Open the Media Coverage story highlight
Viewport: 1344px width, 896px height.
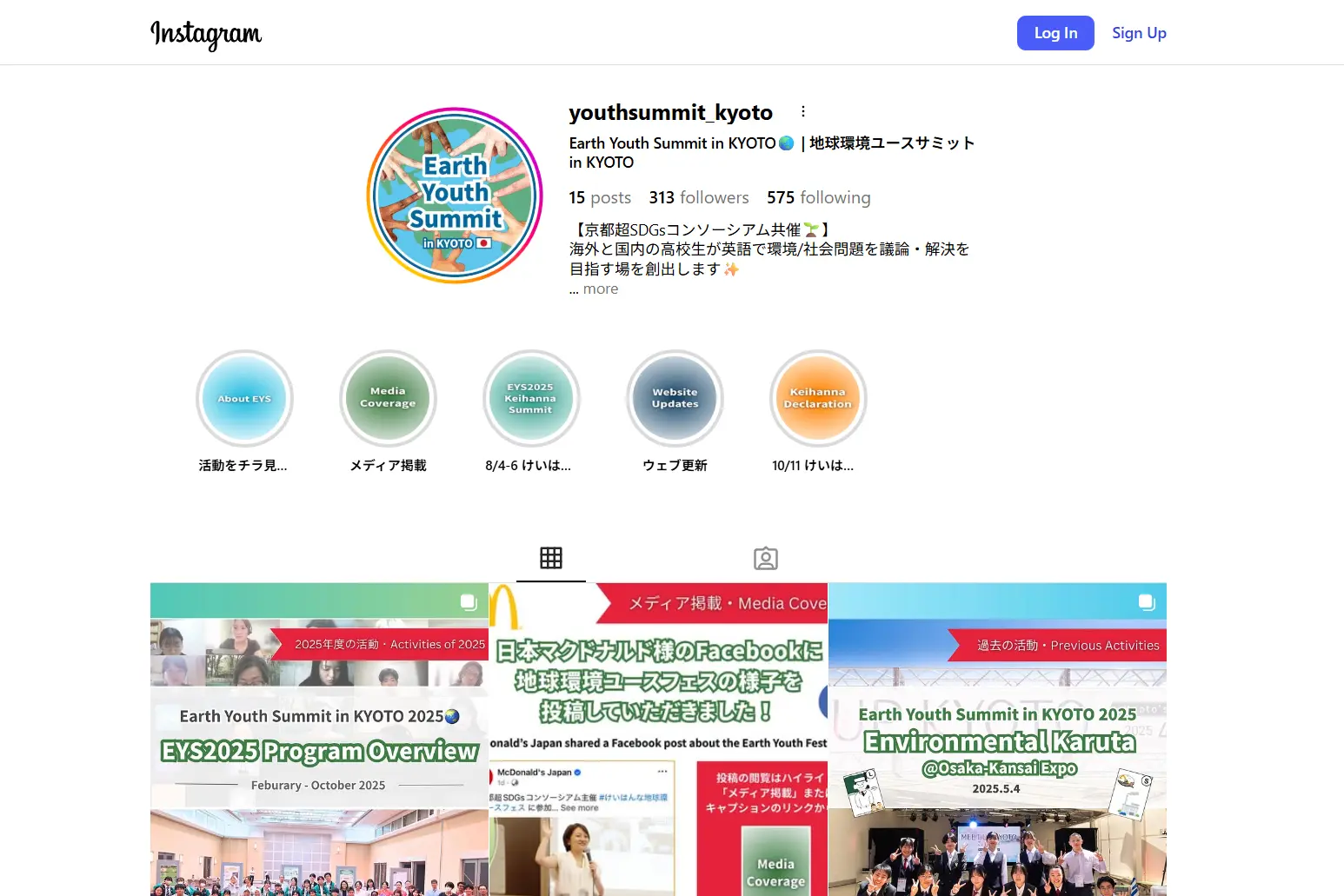(x=388, y=399)
